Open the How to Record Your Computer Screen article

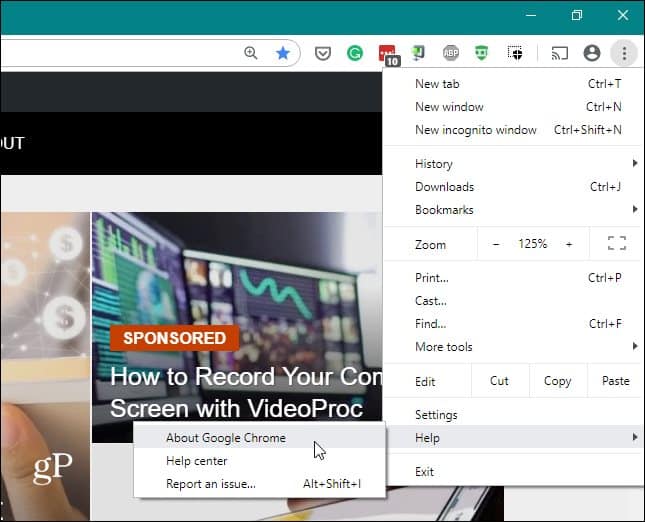click(x=246, y=392)
